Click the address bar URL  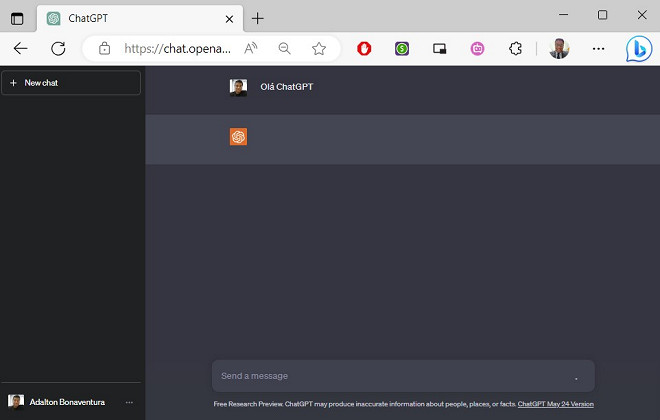[x=177, y=48]
